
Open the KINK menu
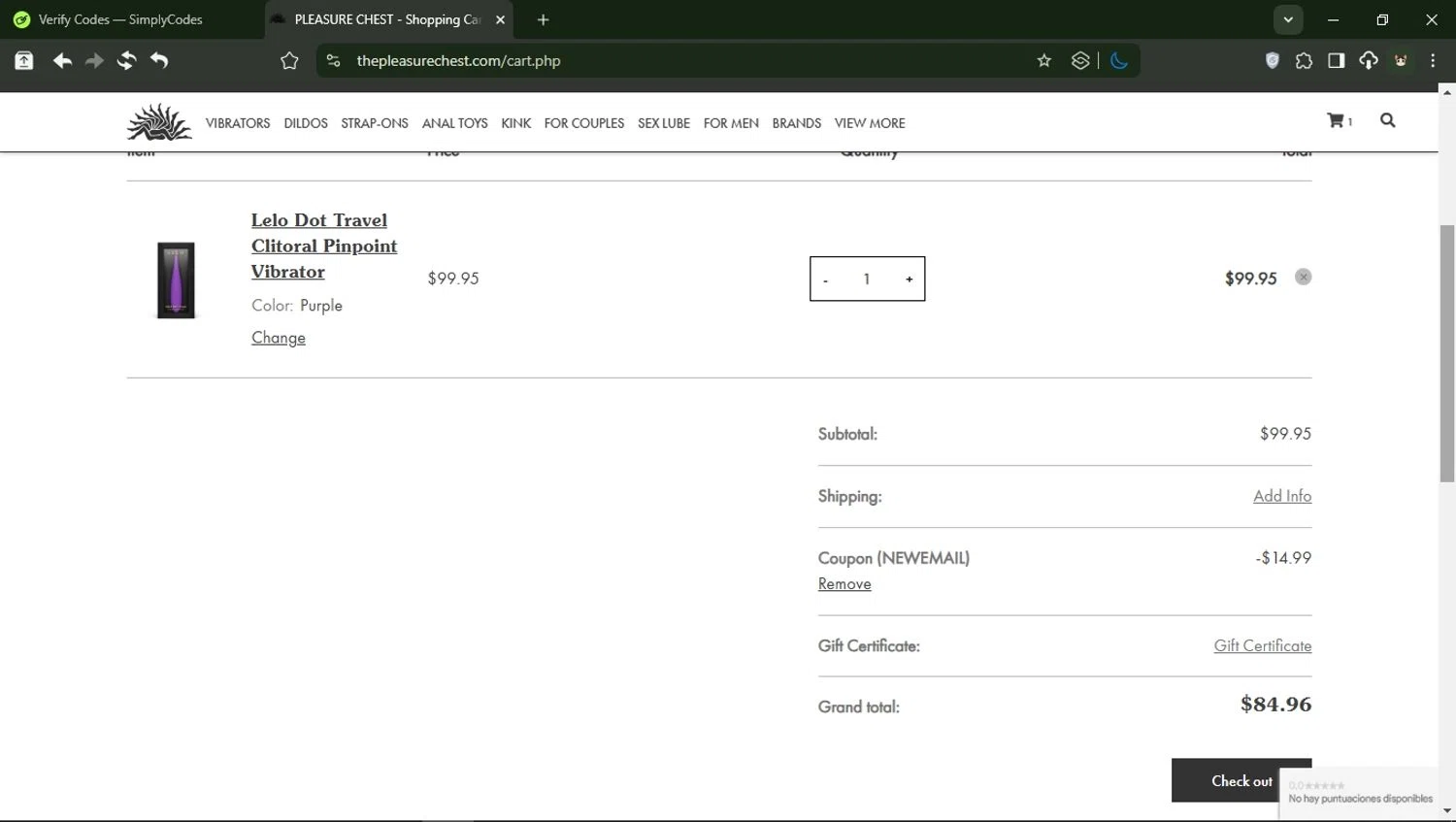click(516, 123)
